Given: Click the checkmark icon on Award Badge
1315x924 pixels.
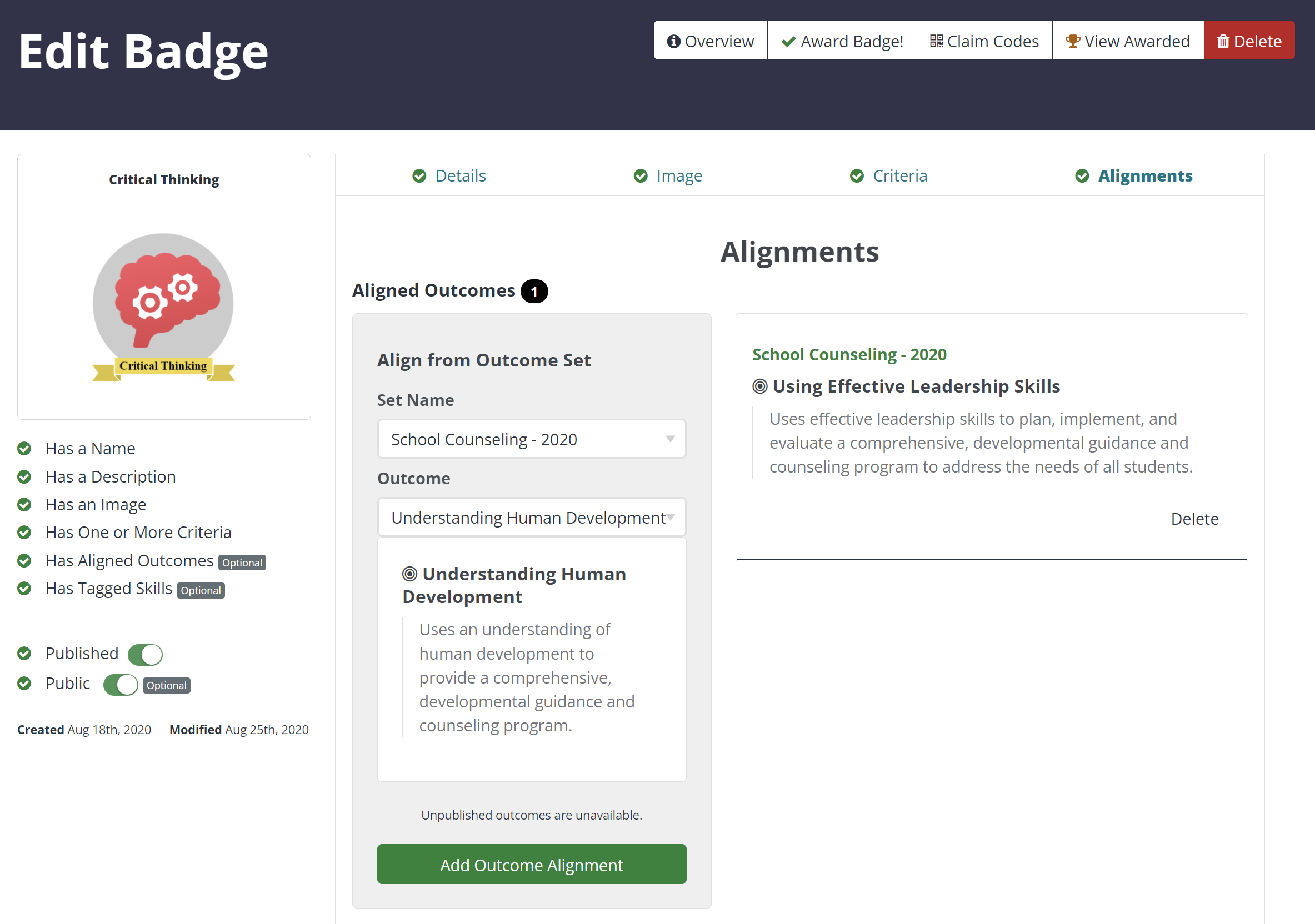Looking at the screenshot, I should [789, 41].
